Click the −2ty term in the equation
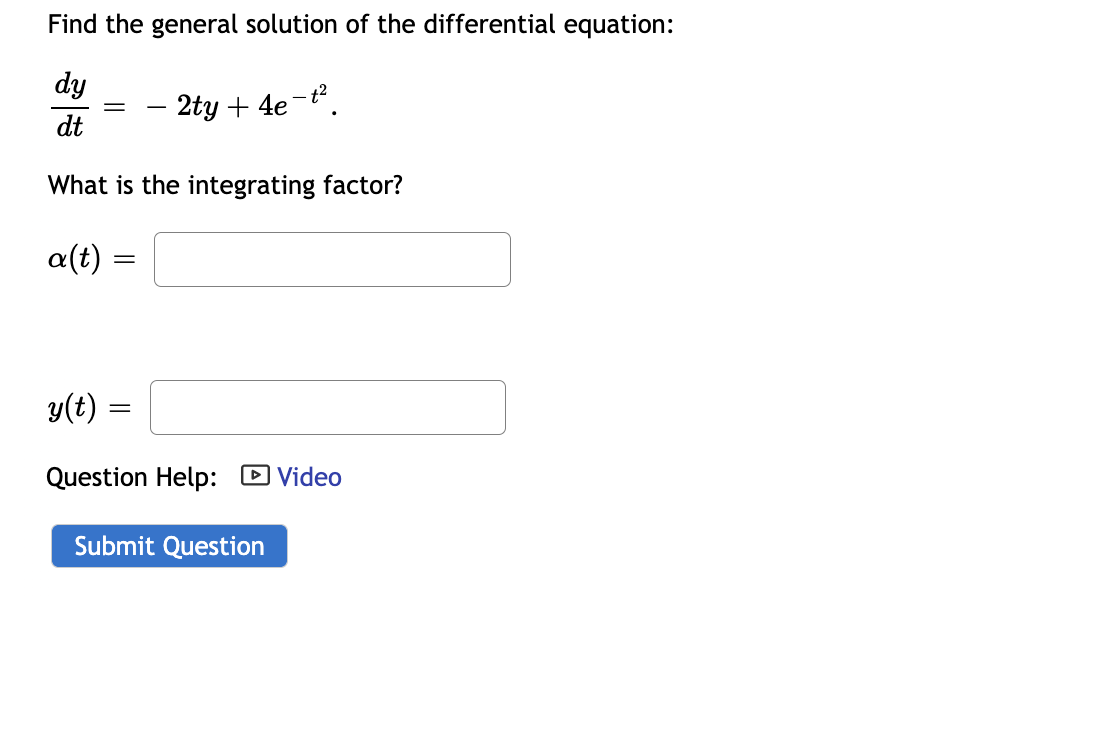The width and height of the screenshot is (1120, 734). 182,106
